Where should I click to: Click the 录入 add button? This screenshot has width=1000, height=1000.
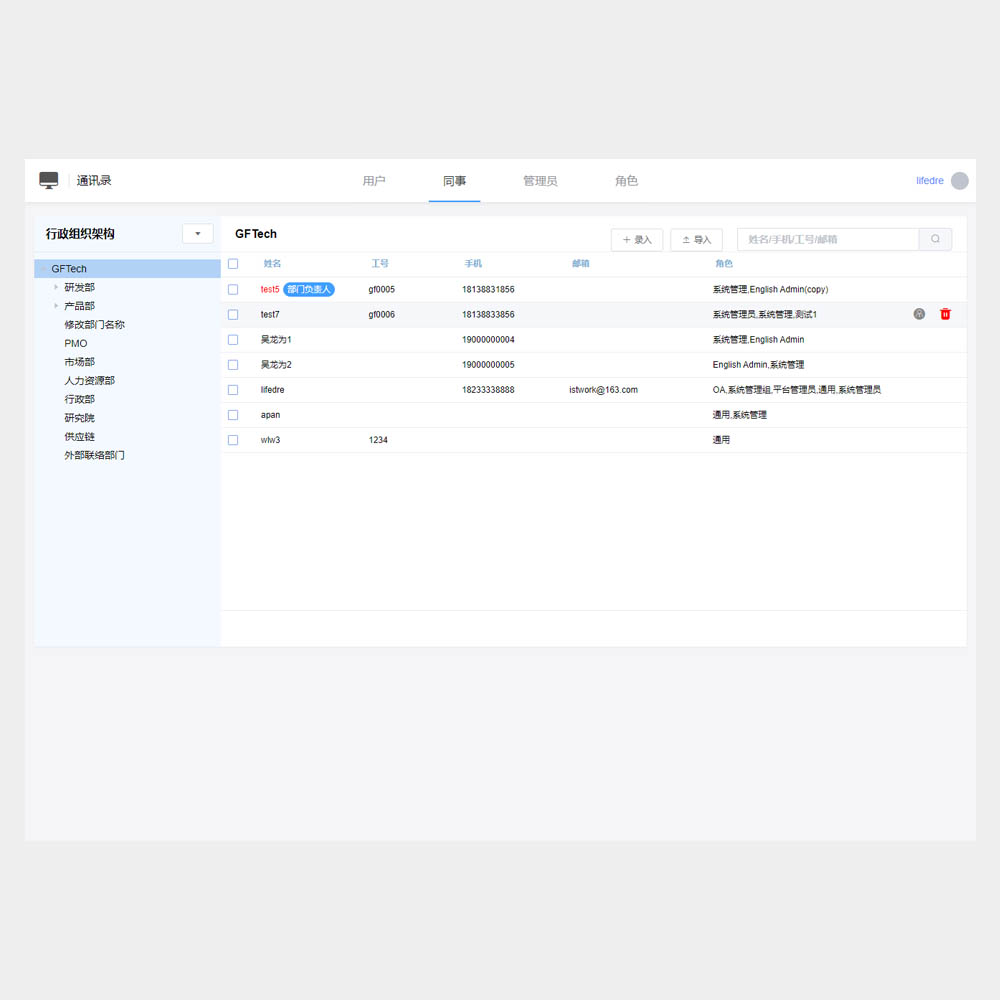pos(637,240)
